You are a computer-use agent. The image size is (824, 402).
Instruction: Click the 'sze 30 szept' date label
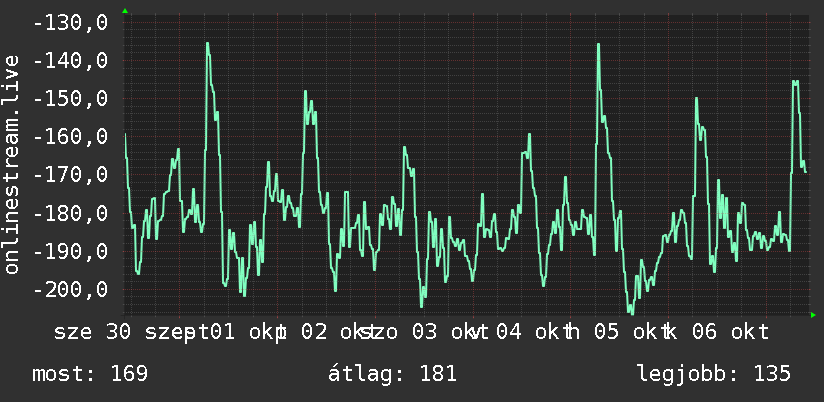pos(131,333)
